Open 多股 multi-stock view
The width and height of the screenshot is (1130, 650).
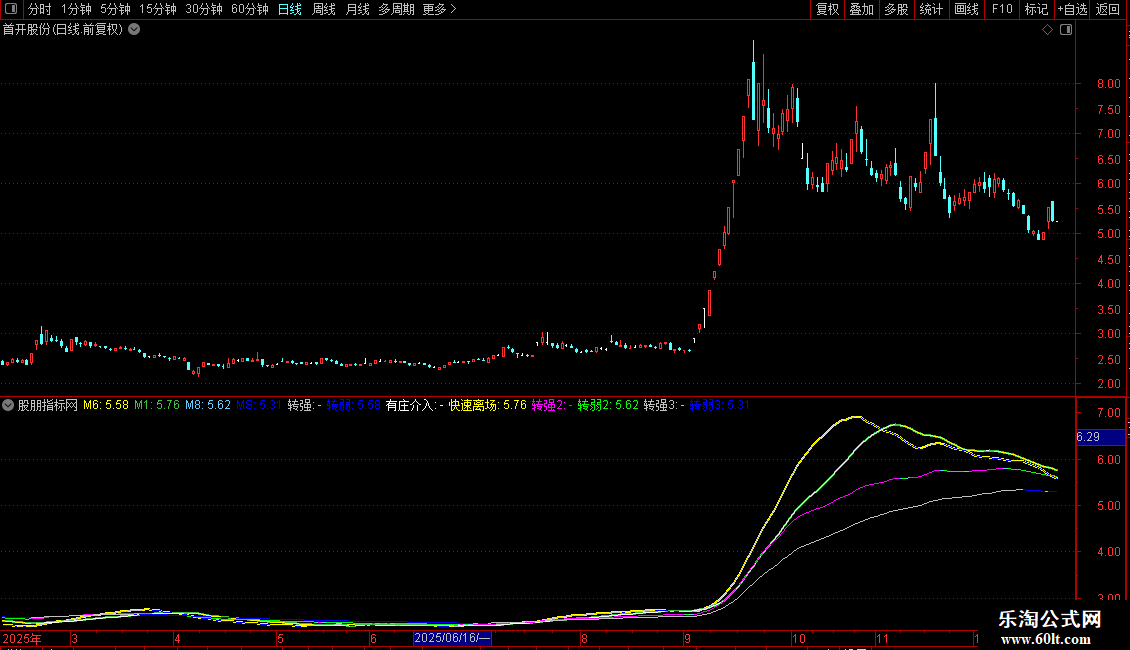pyautogui.click(x=897, y=9)
